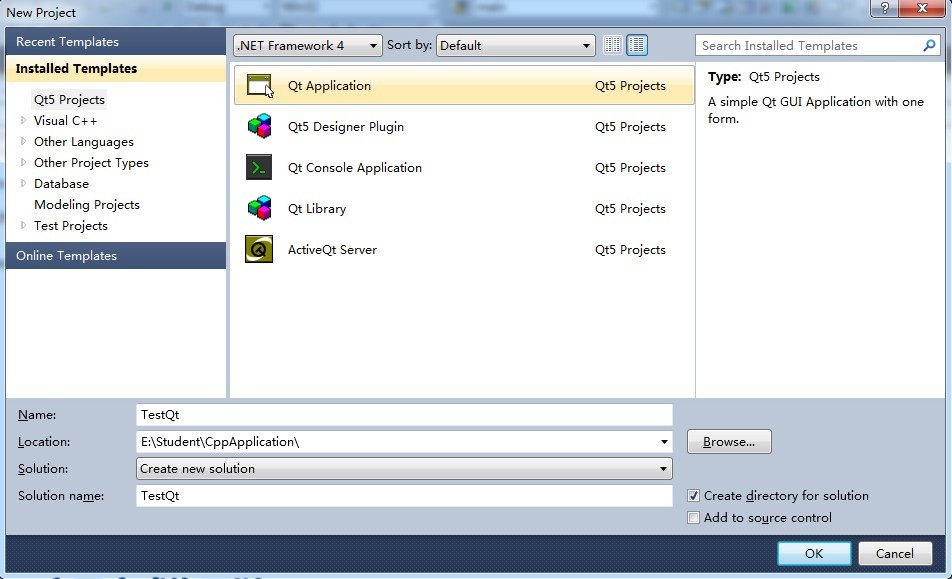This screenshot has height=579, width=952.
Task: Click the Name field containing TestQt
Action: tap(404, 415)
